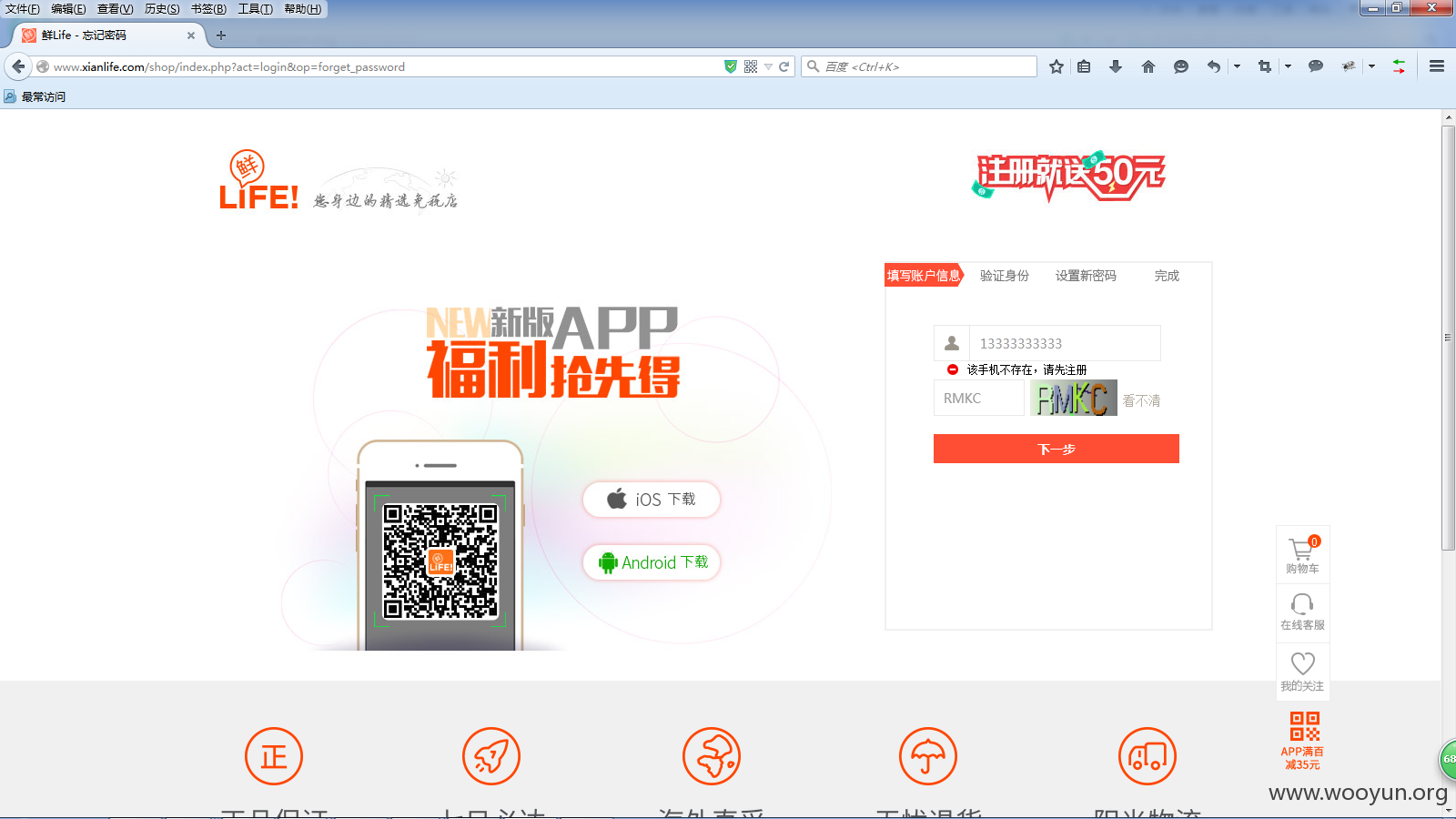This screenshot has height=819, width=1456.
Task: Click the captcha input field with RMKC
Action: (x=979, y=398)
